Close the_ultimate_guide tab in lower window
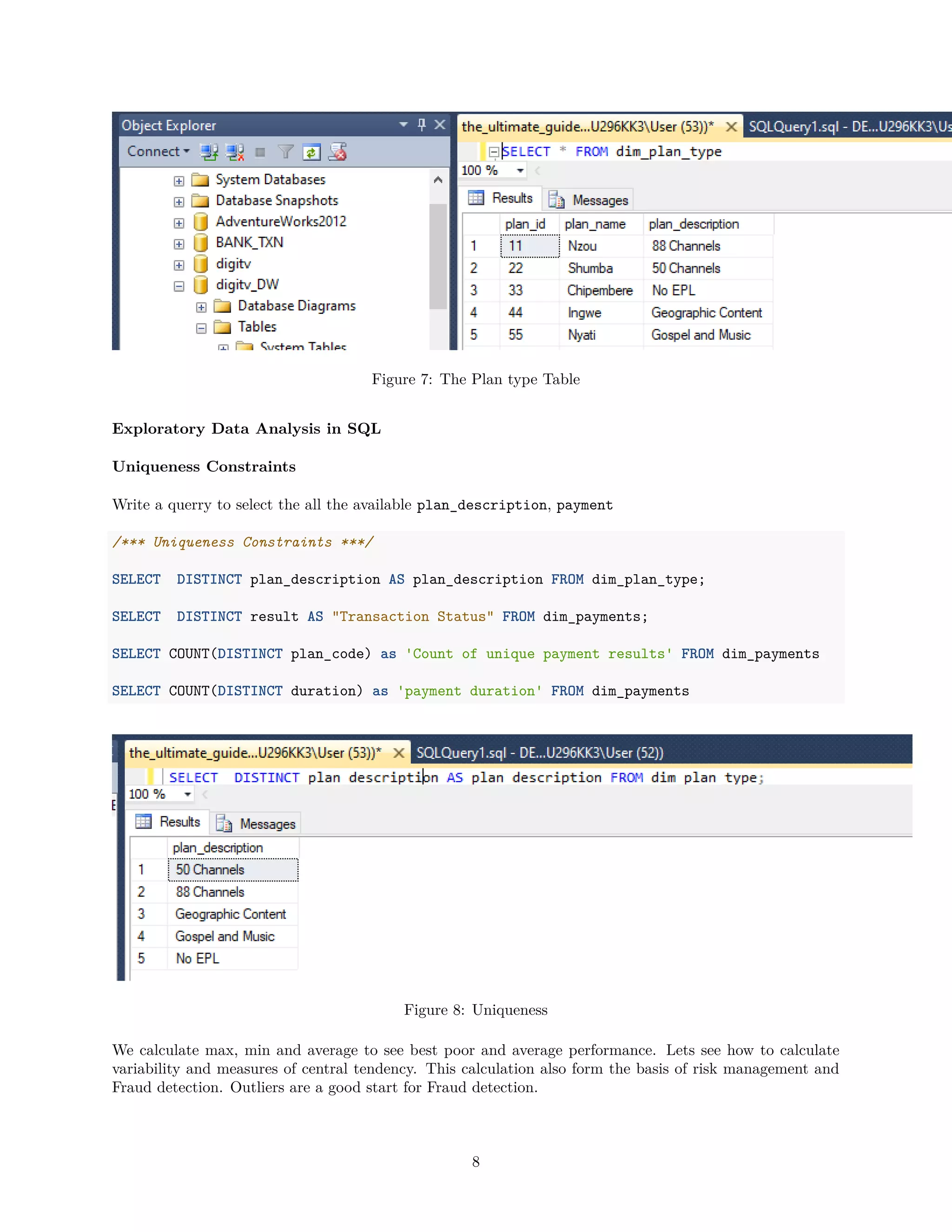952x1232 pixels. [x=399, y=753]
